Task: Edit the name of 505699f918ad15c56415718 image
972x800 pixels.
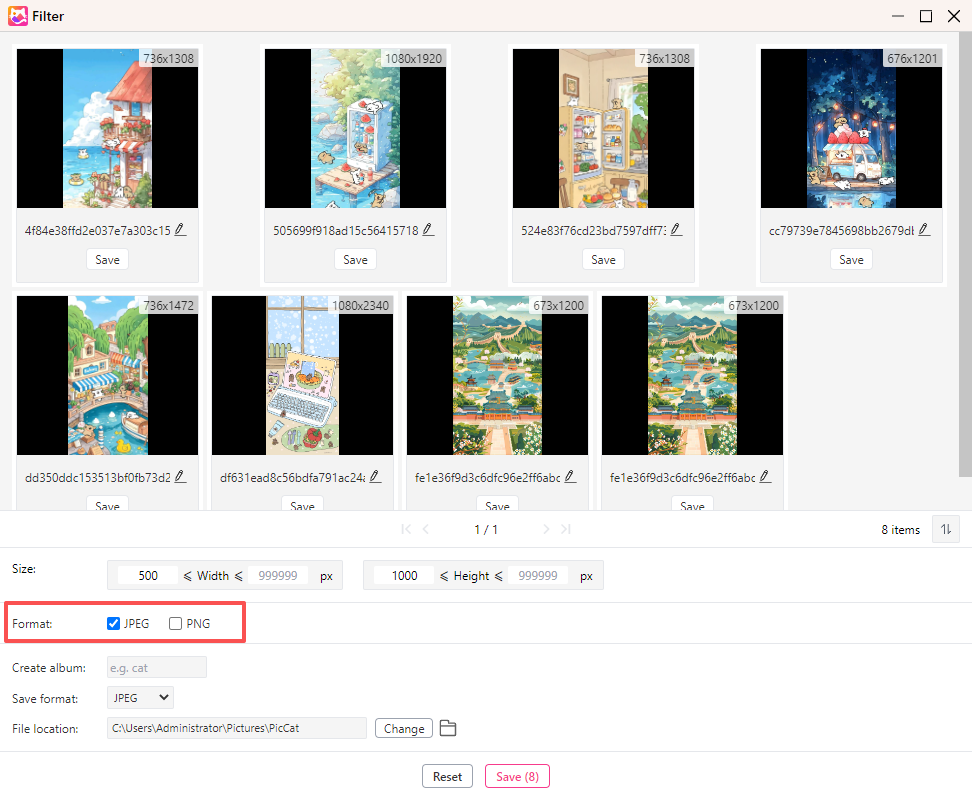Action: [428, 230]
